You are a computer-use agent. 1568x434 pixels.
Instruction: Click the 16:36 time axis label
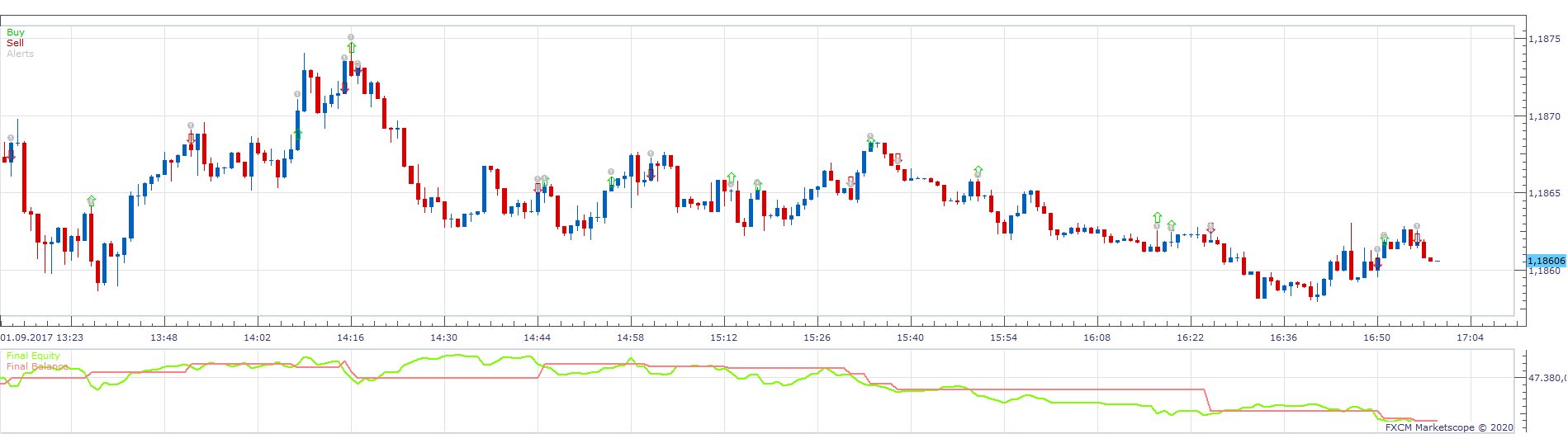1284,337
